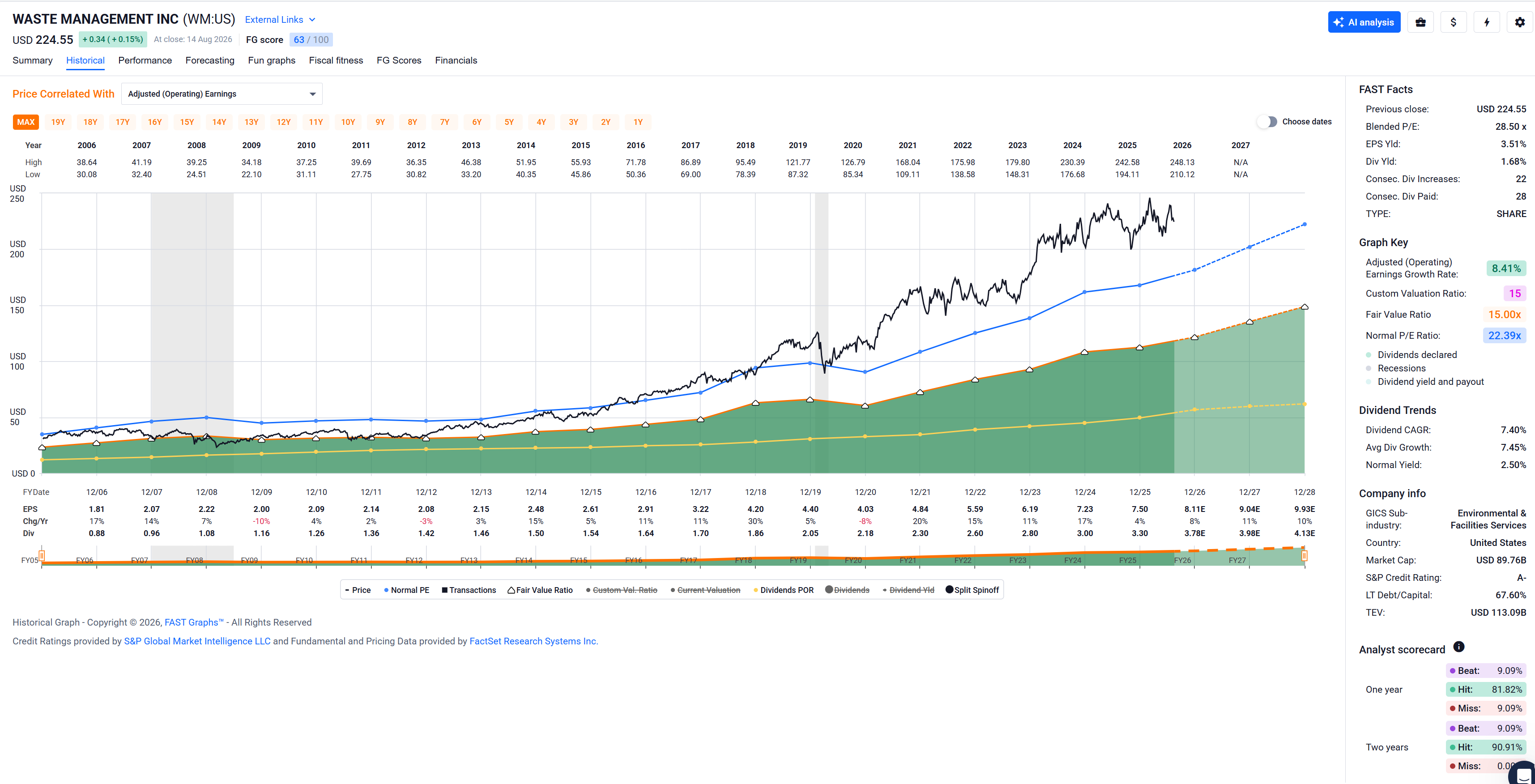Screen dimensions: 1535x784
Task: Toggle Dividends POR legend entry
Action: click(x=784, y=590)
